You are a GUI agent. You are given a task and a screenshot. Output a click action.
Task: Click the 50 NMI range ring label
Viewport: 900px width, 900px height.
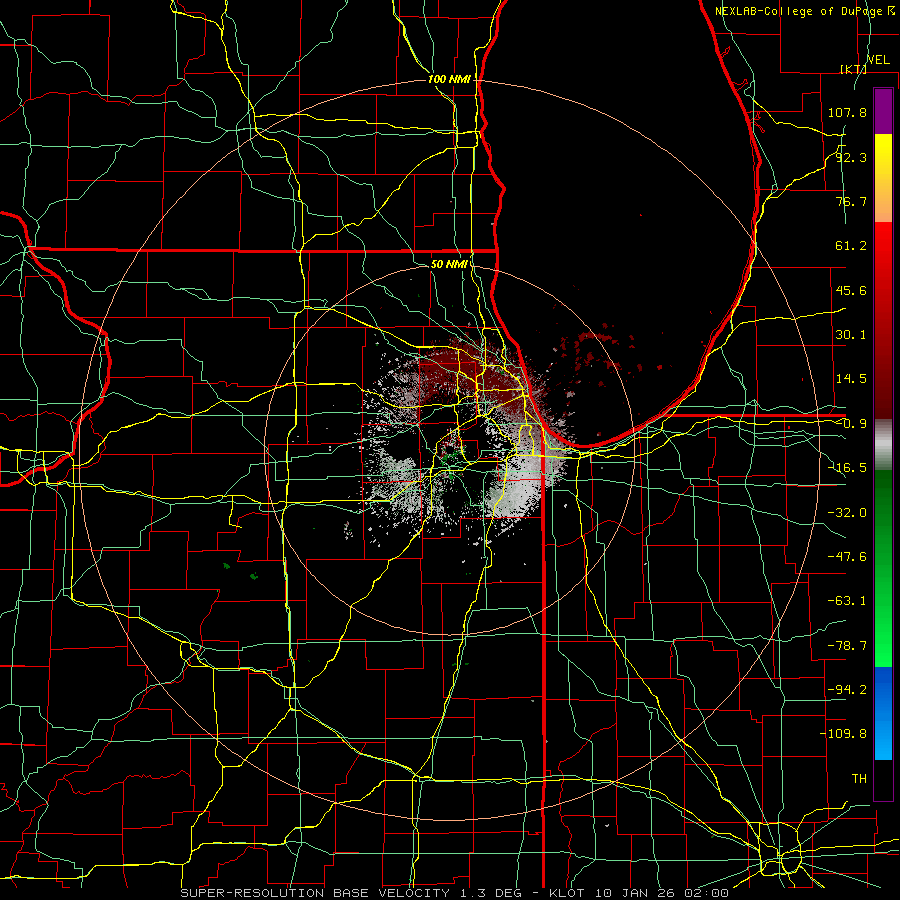coord(449,264)
